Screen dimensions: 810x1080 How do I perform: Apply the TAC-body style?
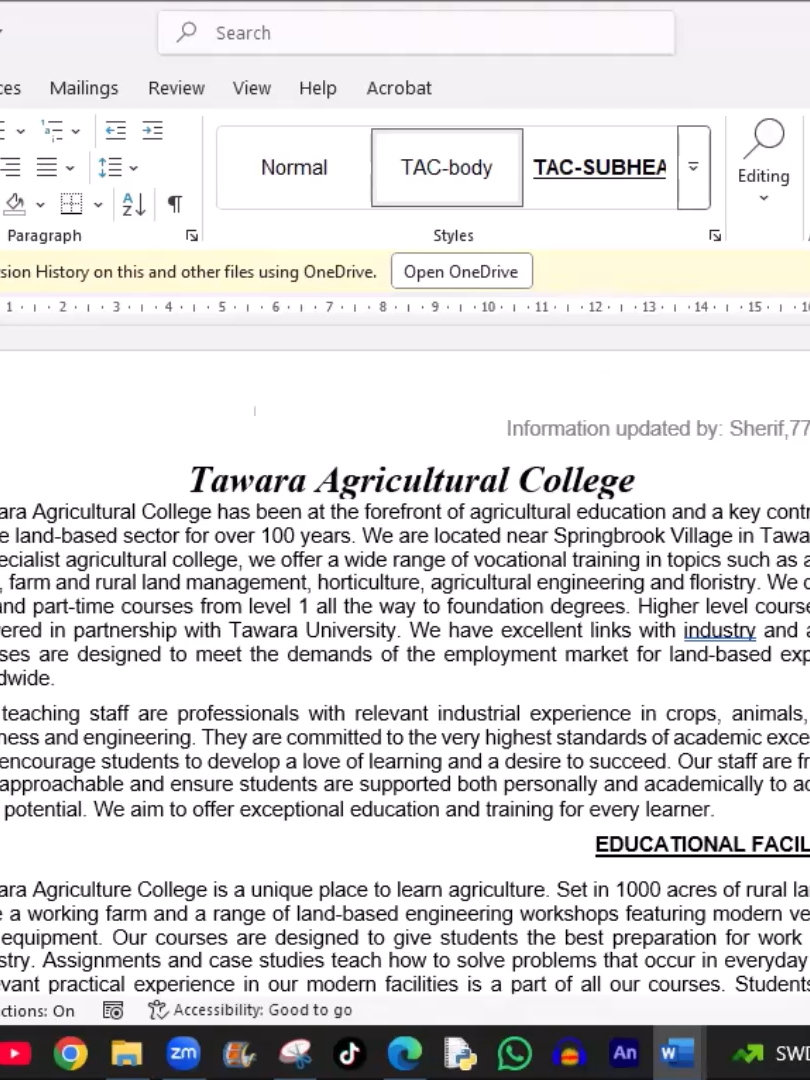[x=447, y=167]
